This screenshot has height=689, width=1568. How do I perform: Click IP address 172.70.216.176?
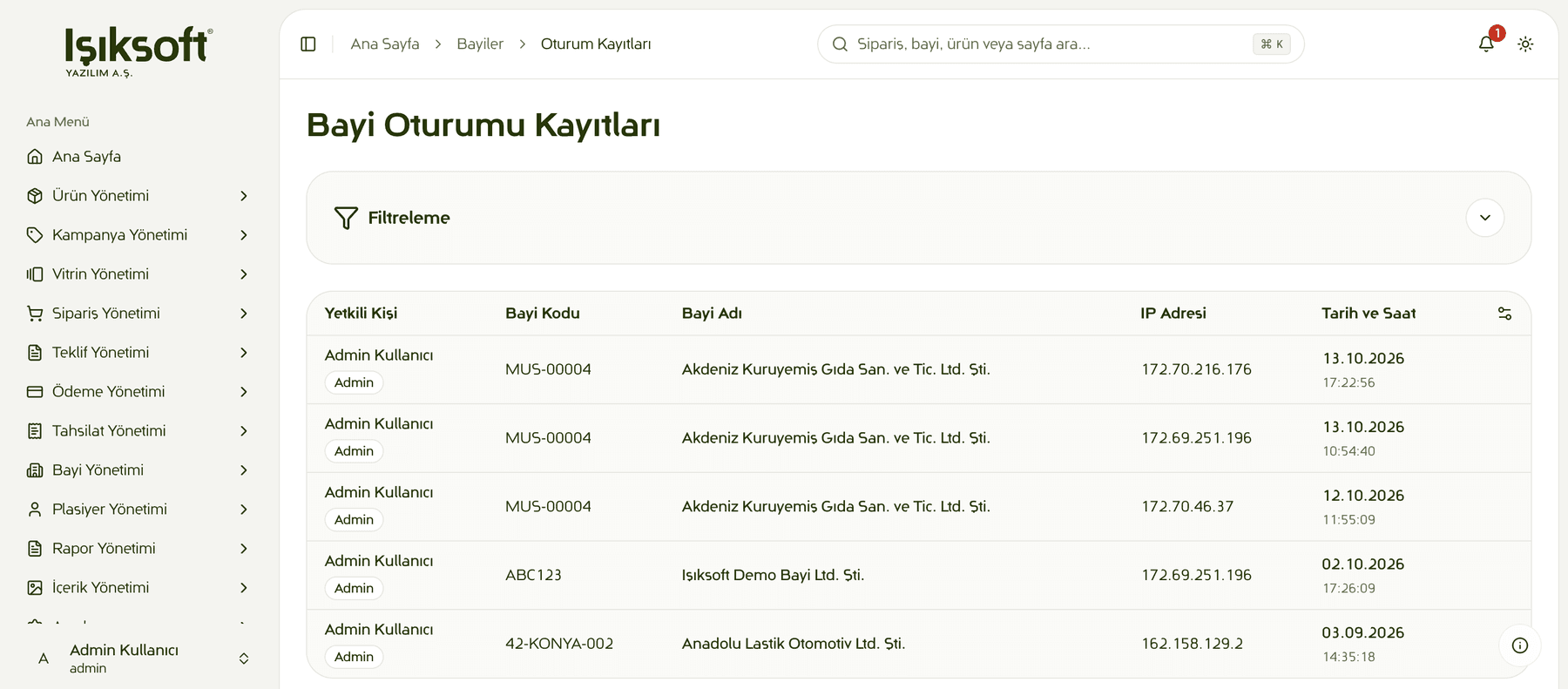click(1196, 369)
